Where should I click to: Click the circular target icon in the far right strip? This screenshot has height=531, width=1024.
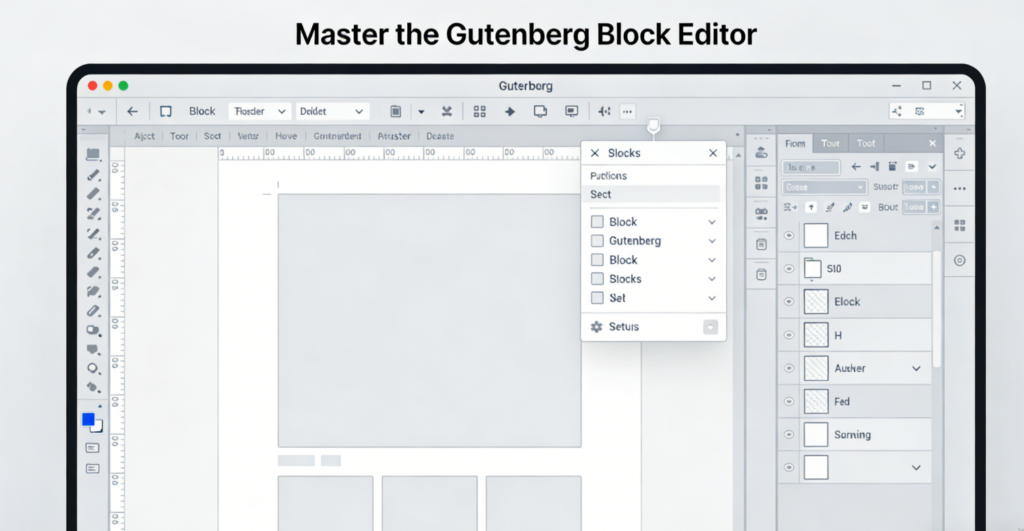(x=960, y=260)
